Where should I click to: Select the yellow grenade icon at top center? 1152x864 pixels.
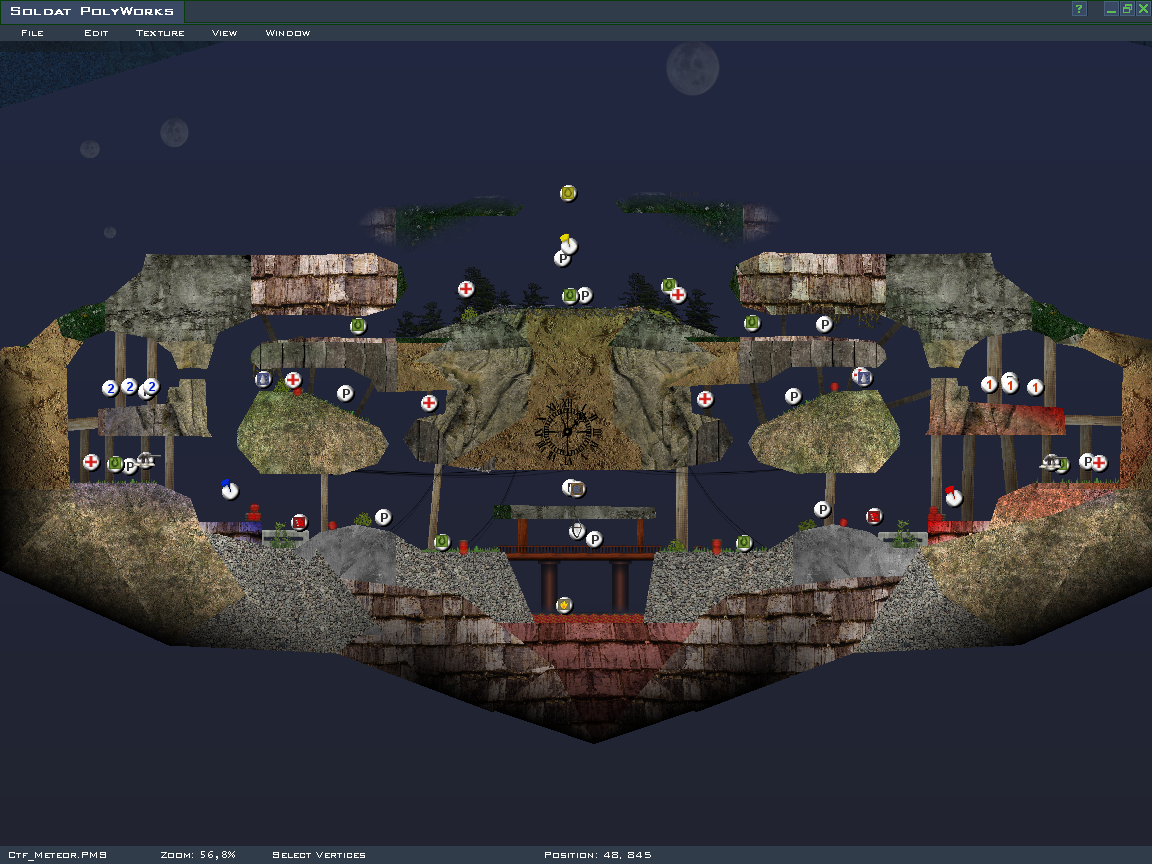[568, 193]
